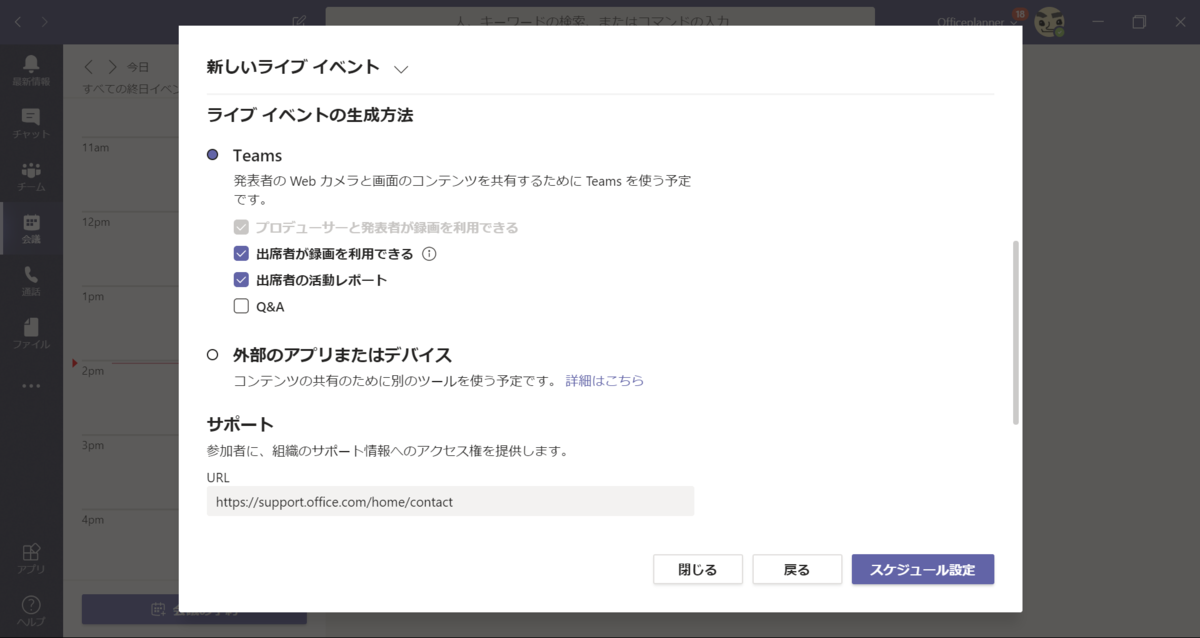This screenshot has height=638, width=1200.
Task: Open the Meetings calendar in the sidebar
Action: [31, 229]
